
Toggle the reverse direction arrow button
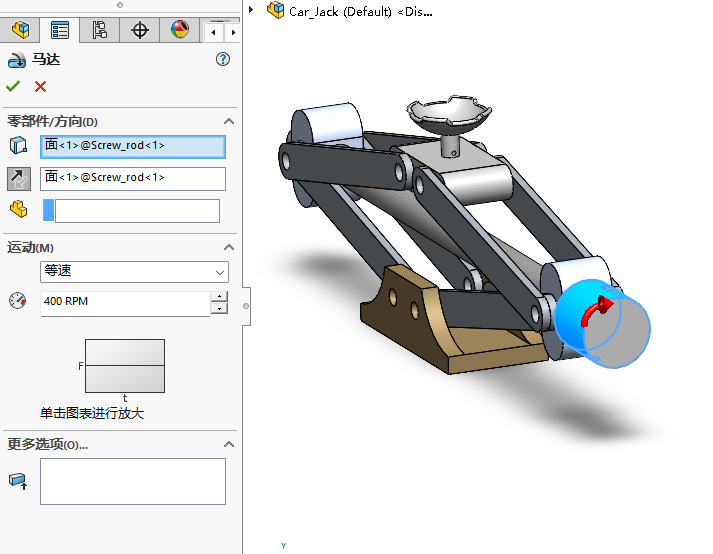19,178
